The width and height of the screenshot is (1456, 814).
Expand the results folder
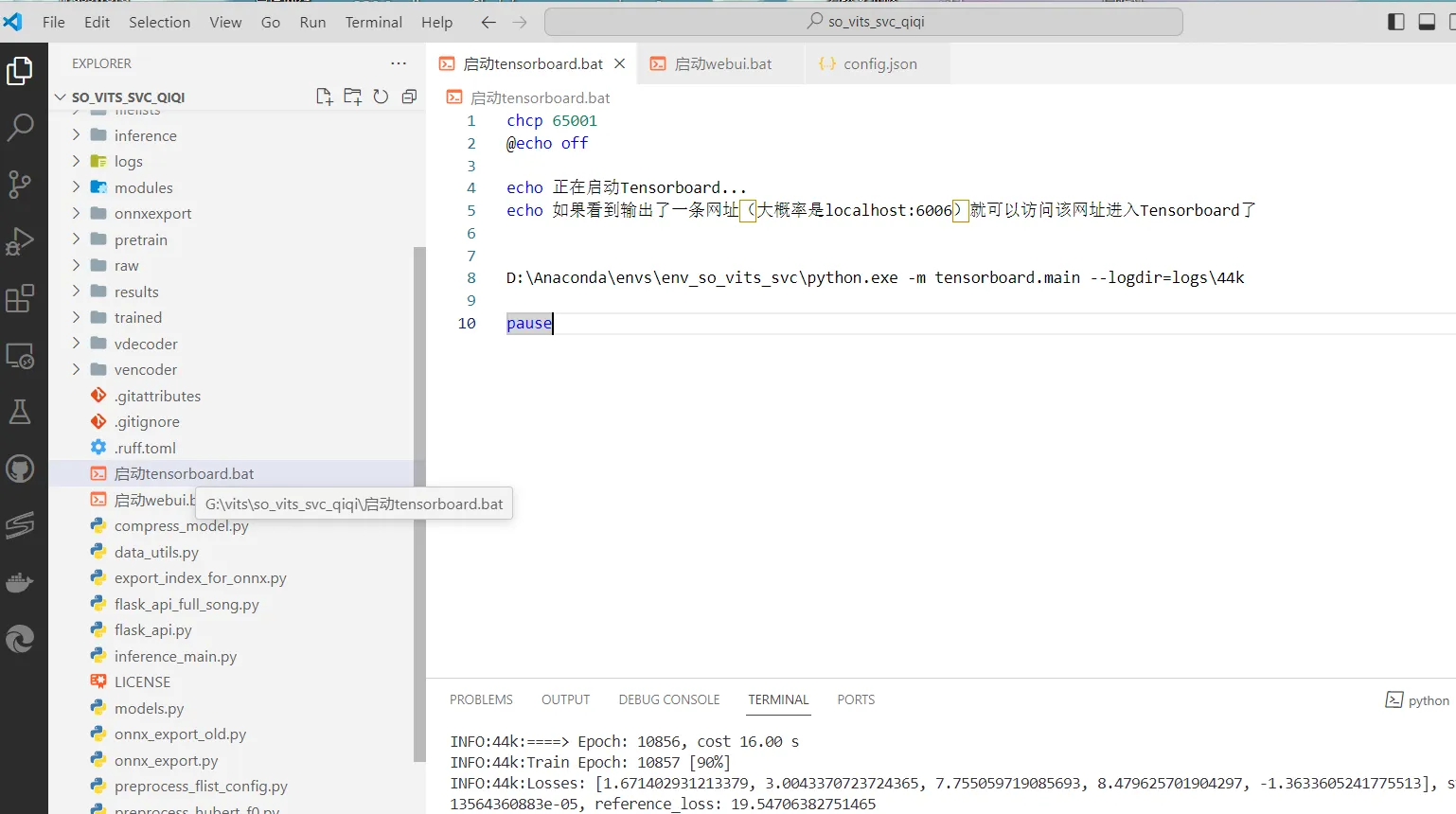[x=76, y=292]
